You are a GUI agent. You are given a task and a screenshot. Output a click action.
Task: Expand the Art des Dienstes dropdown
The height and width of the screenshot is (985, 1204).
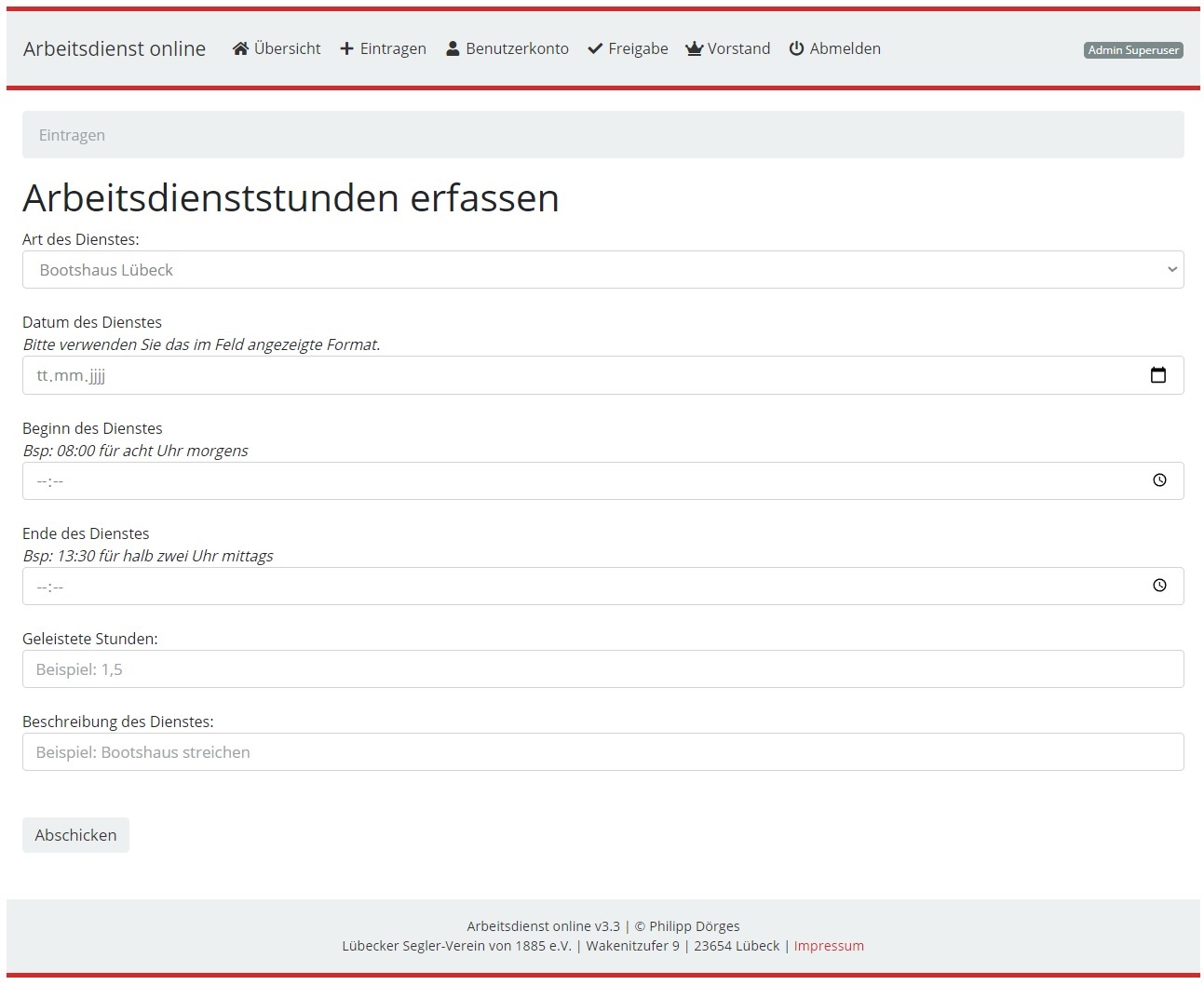point(602,270)
